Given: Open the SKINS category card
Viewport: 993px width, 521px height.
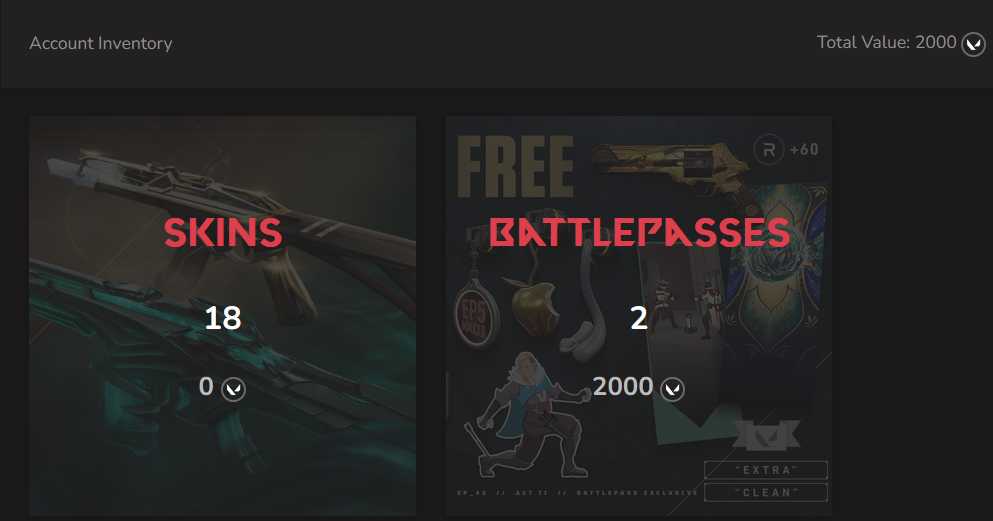Looking at the screenshot, I should 222,315.
